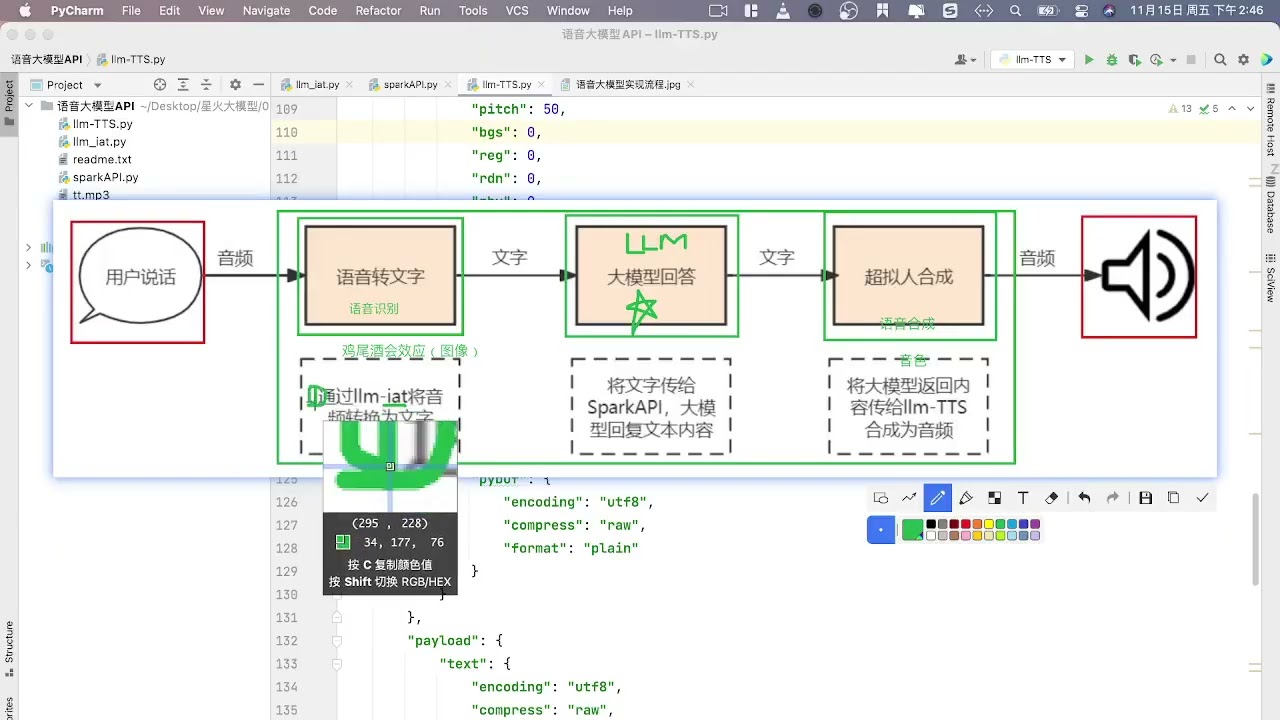Open the Navigate menu
Image resolution: width=1280 pixels, height=720 pixels.
coord(266,11)
